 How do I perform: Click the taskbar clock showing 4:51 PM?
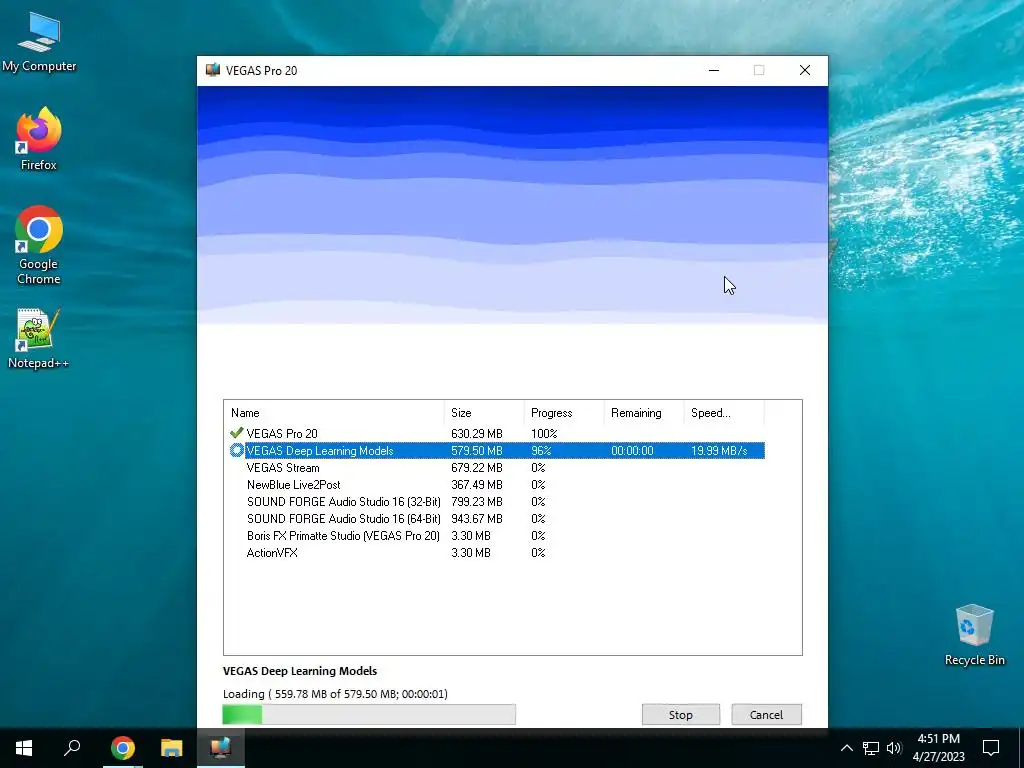pos(938,748)
